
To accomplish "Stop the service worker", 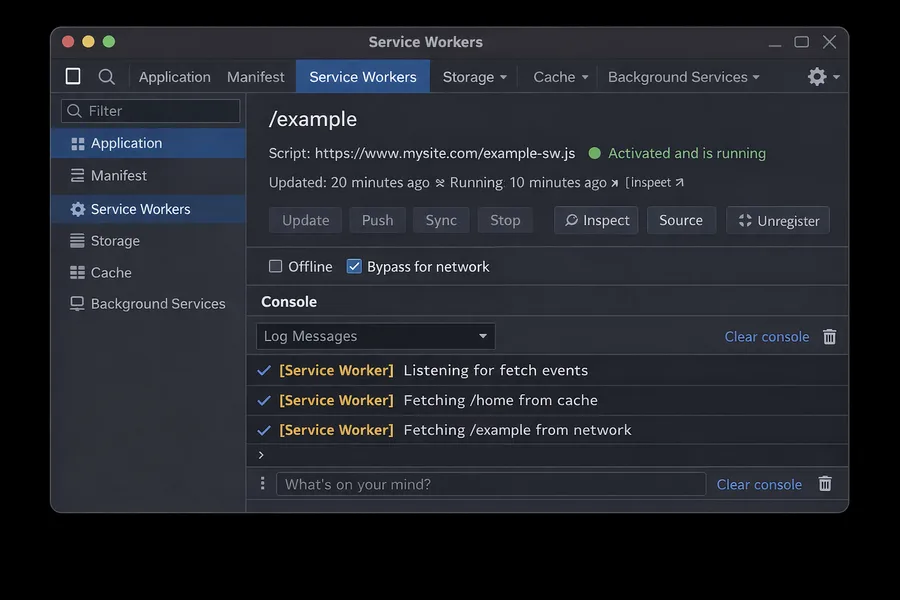I will 505,220.
